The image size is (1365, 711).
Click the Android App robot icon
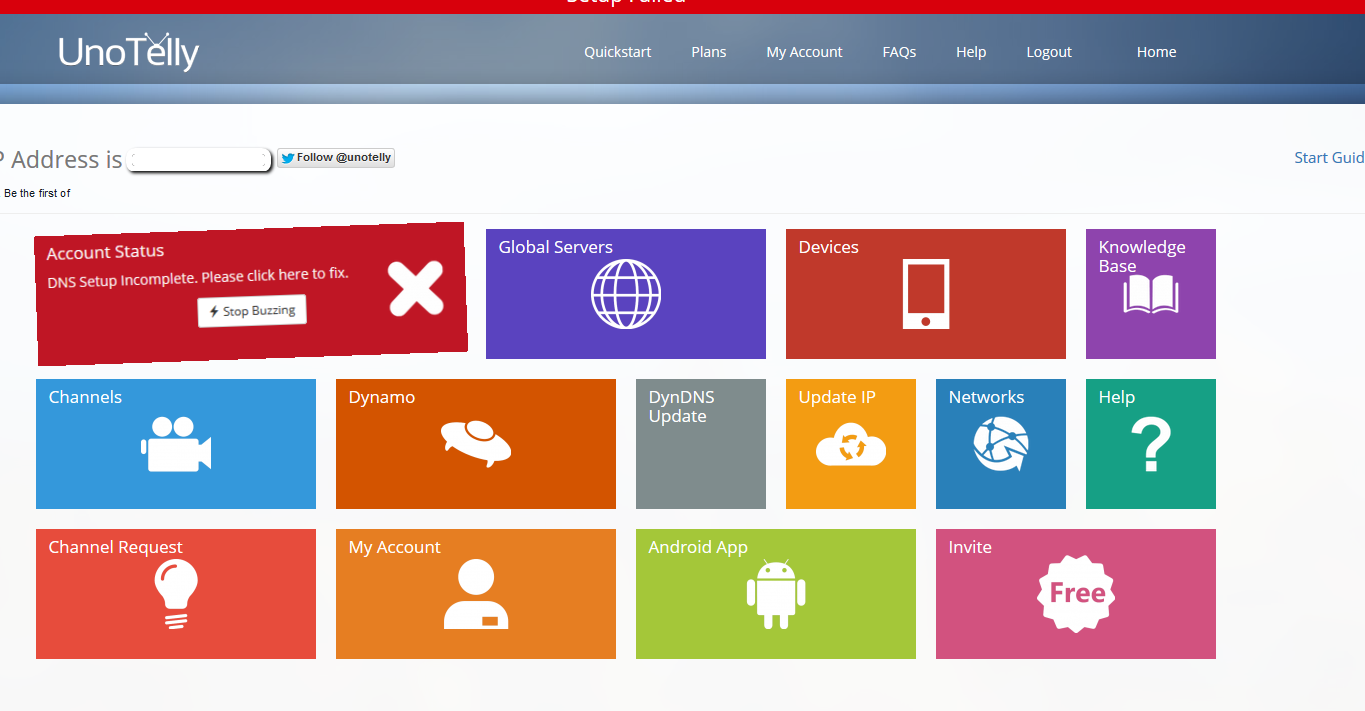coord(776,594)
